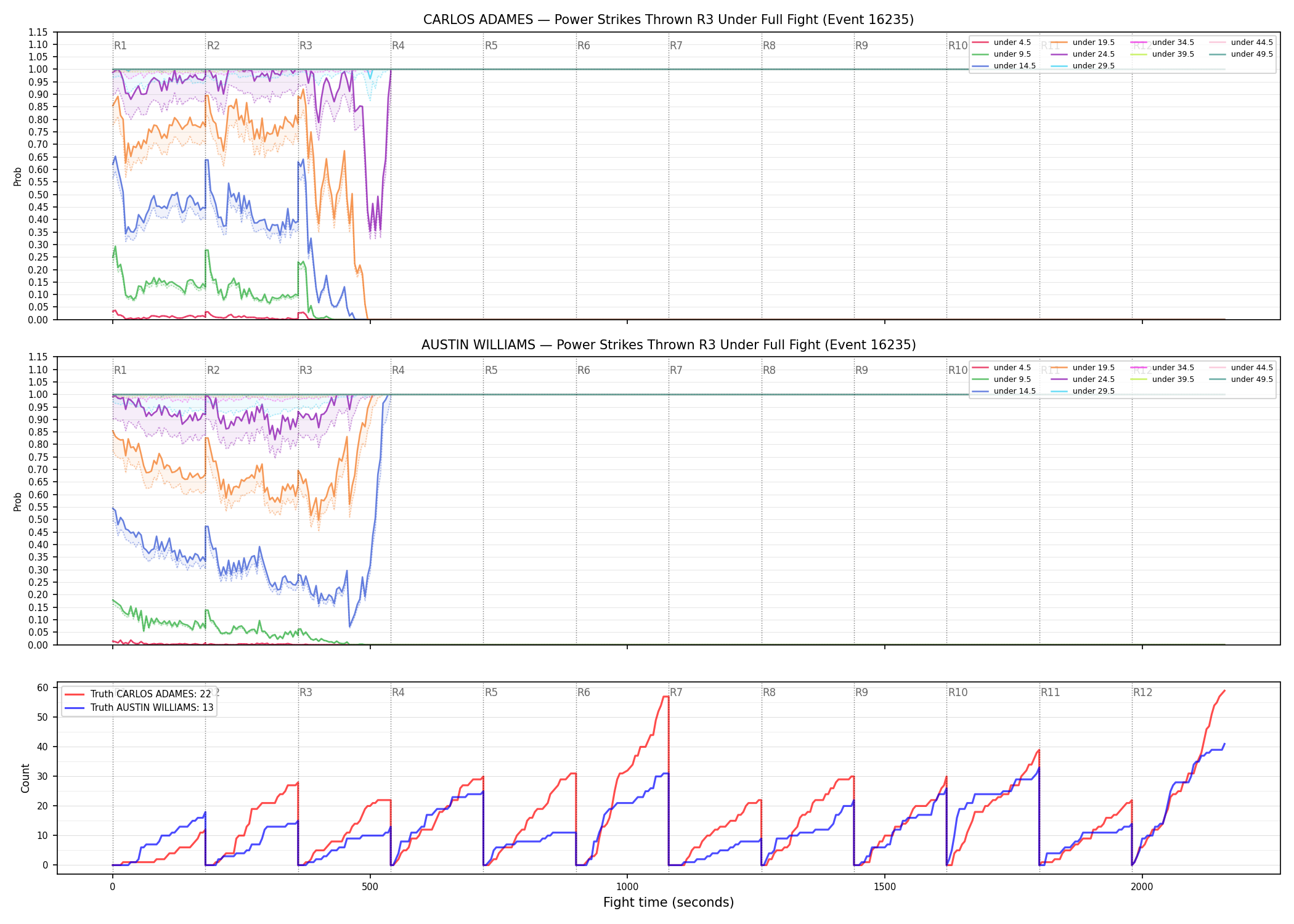The width and height of the screenshot is (1294, 924).
Task: Click the 'Fight time (seconds)' axis label
Action: tap(669, 902)
